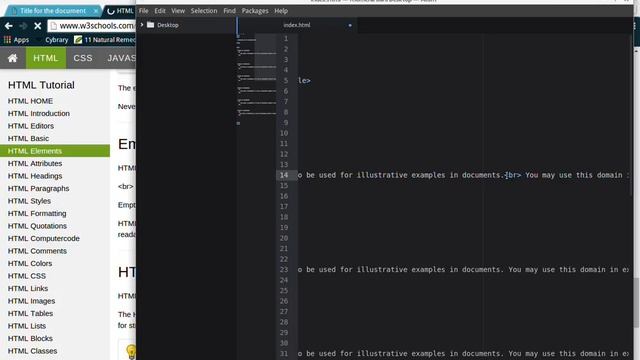Open HTML Colors in the sidebar

pos(30,263)
